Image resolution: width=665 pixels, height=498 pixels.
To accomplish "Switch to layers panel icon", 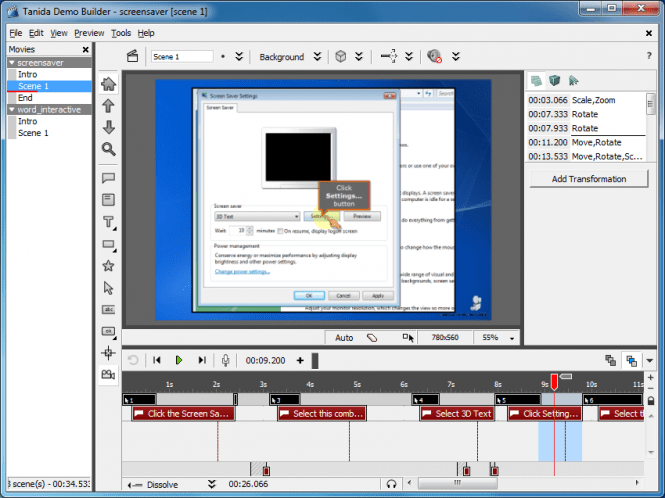I will (x=536, y=80).
